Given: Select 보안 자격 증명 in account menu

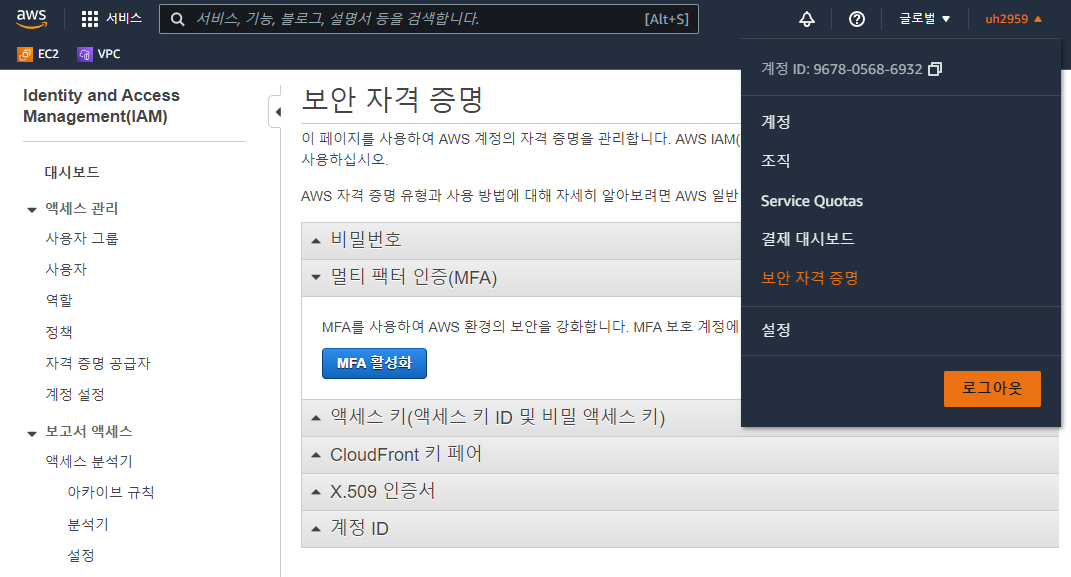Looking at the screenshot, I should click(809, 278).
